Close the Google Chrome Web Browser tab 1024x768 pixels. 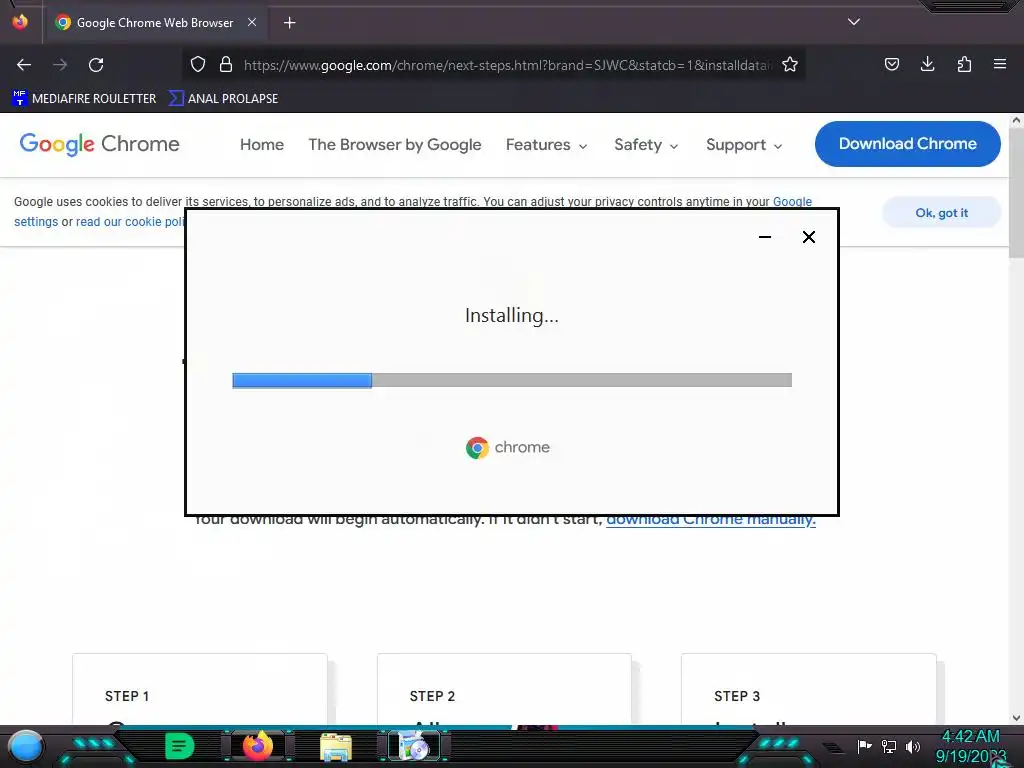(x=251, y=22)
